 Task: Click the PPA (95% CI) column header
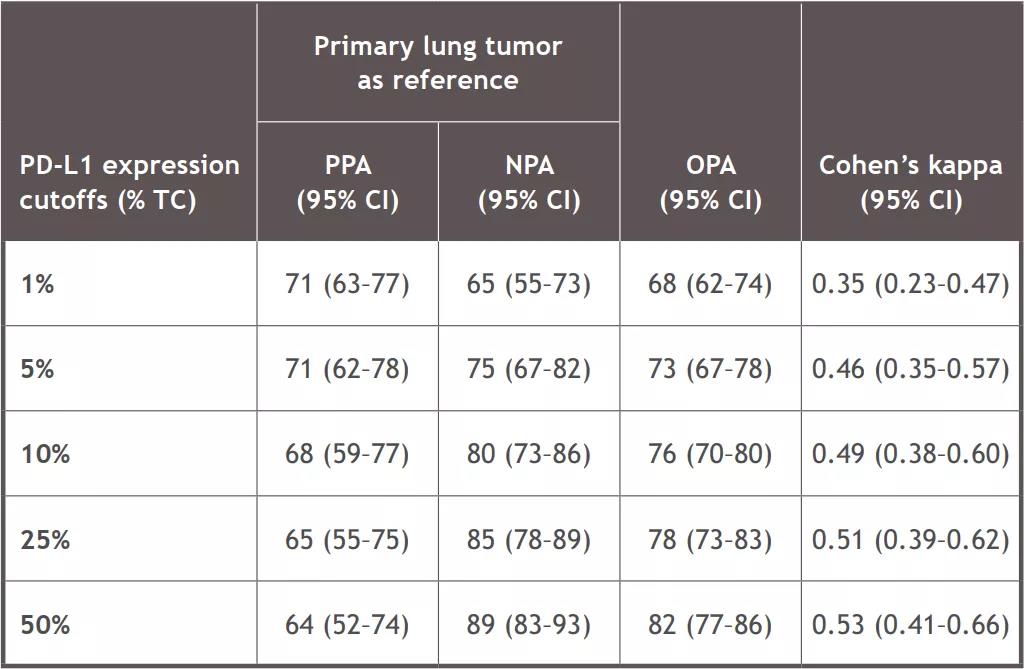pyautogui.click(x=348, y=182)
